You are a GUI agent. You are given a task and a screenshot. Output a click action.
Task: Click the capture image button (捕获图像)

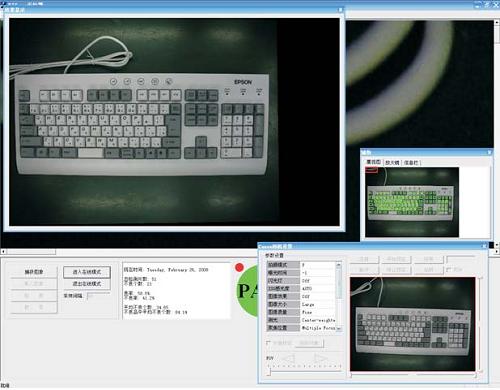click(34, 272)
